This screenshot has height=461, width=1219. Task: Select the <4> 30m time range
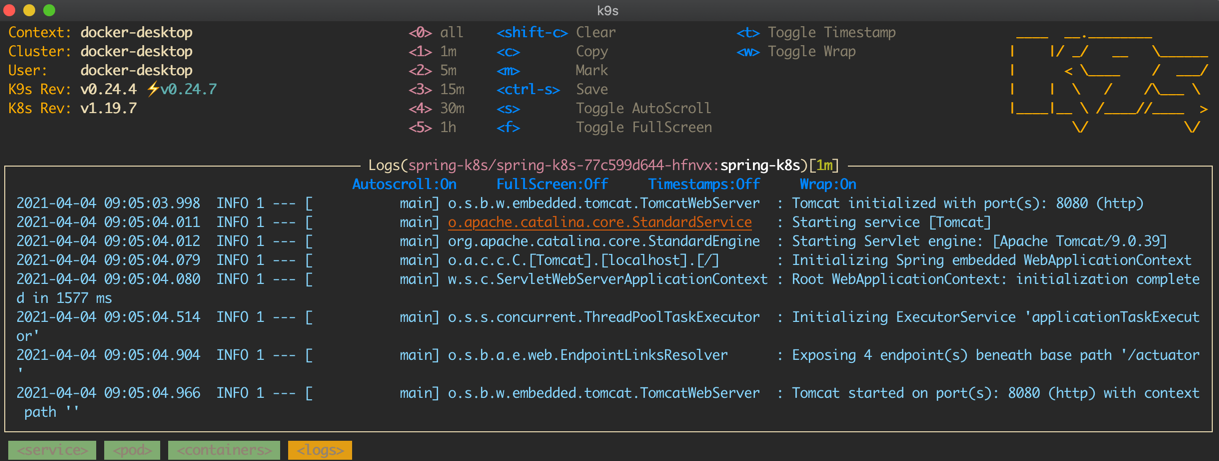(436, 109)
